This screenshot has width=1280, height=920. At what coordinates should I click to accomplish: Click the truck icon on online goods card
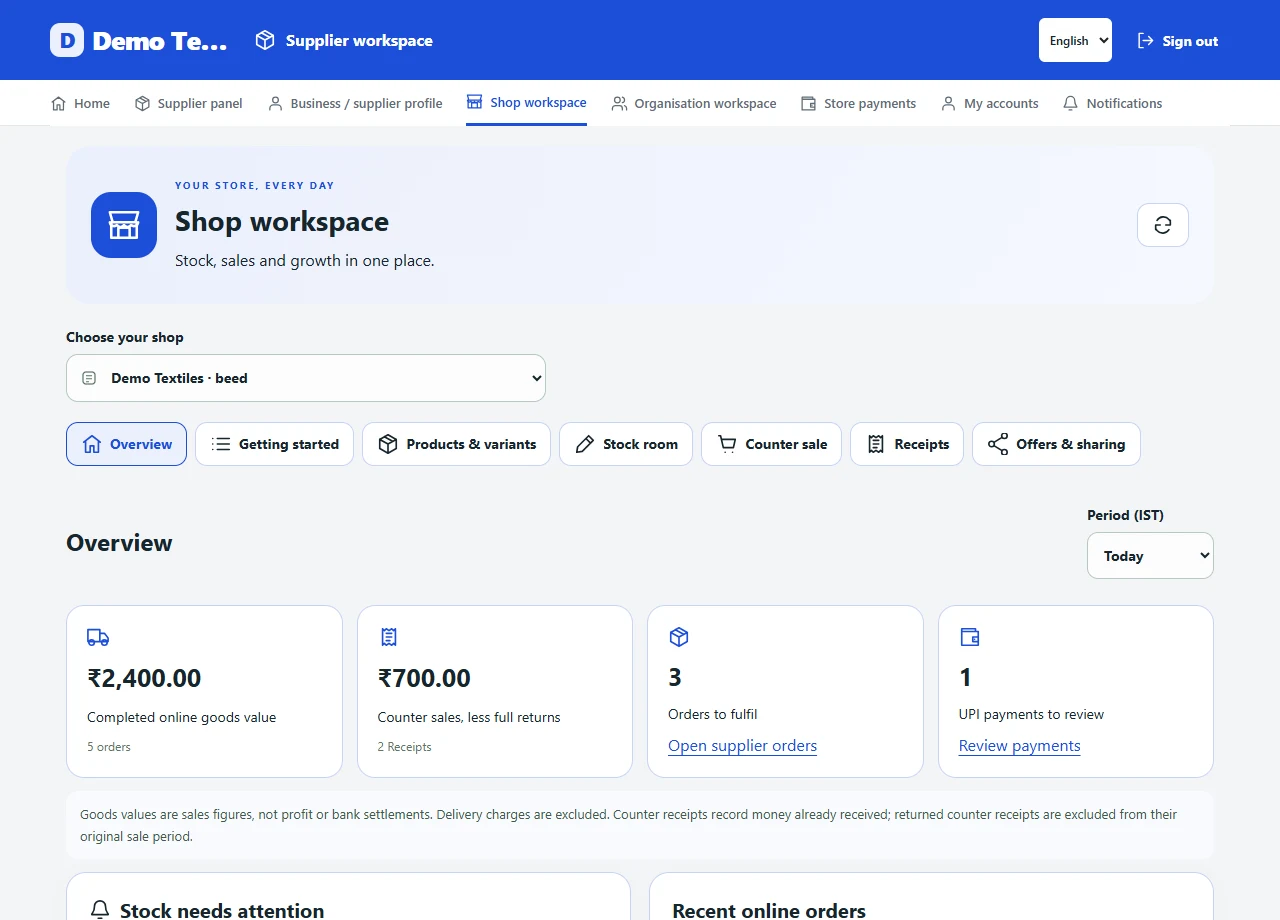[x=98, y=637]
